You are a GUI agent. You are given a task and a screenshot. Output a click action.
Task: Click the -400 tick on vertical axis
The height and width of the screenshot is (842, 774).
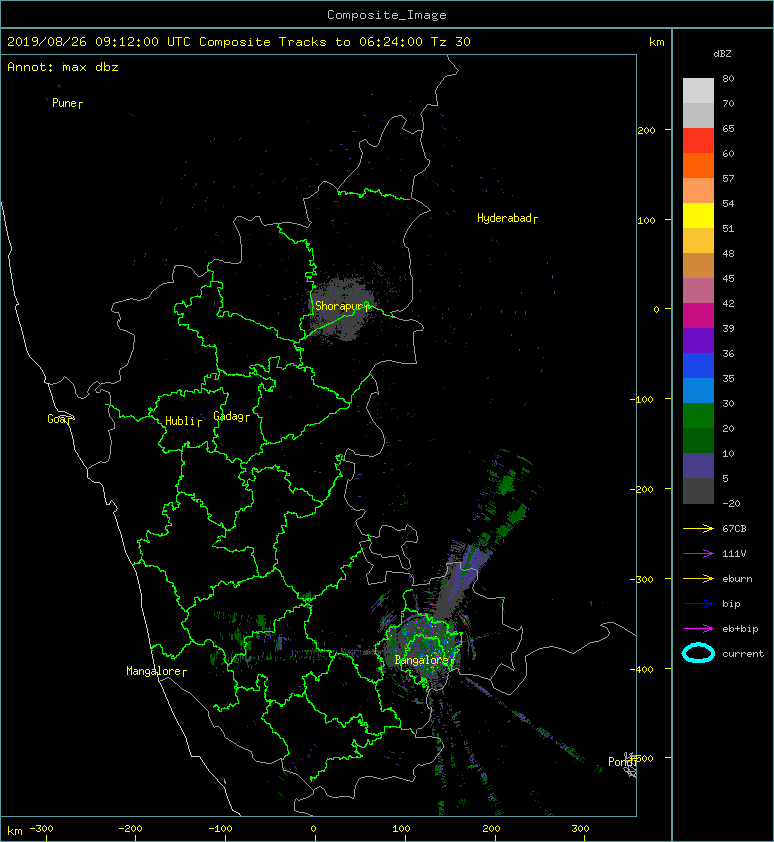click(642, 669)
